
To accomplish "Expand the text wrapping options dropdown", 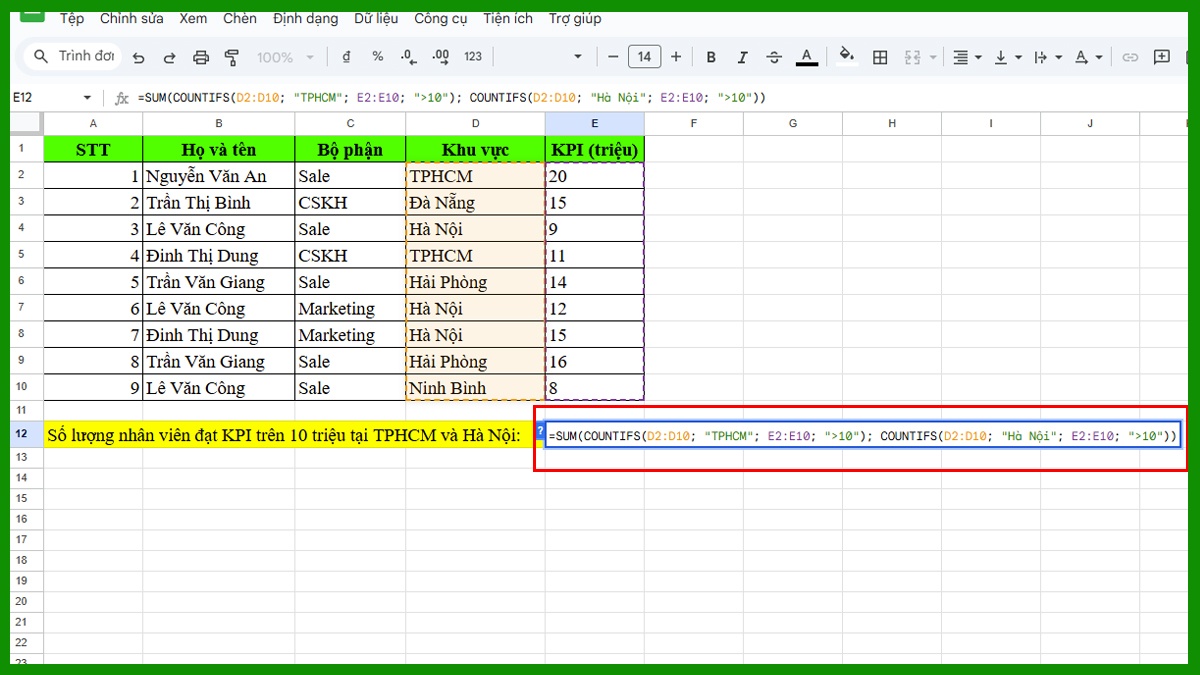I will [x=1057, y=57].
